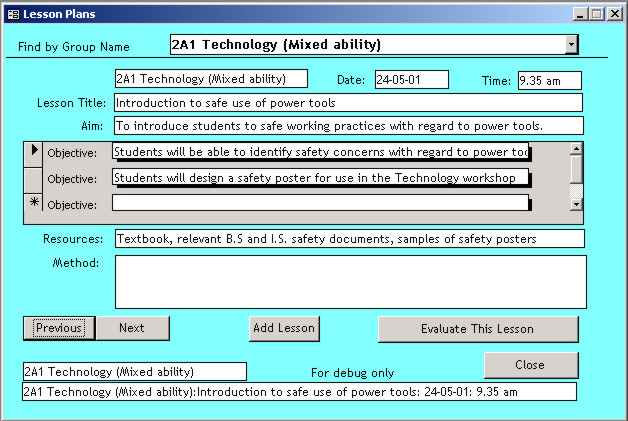Minimize the Lesson Plans window
Viewport: 628px width, 421px height.
tap(579, 14)
